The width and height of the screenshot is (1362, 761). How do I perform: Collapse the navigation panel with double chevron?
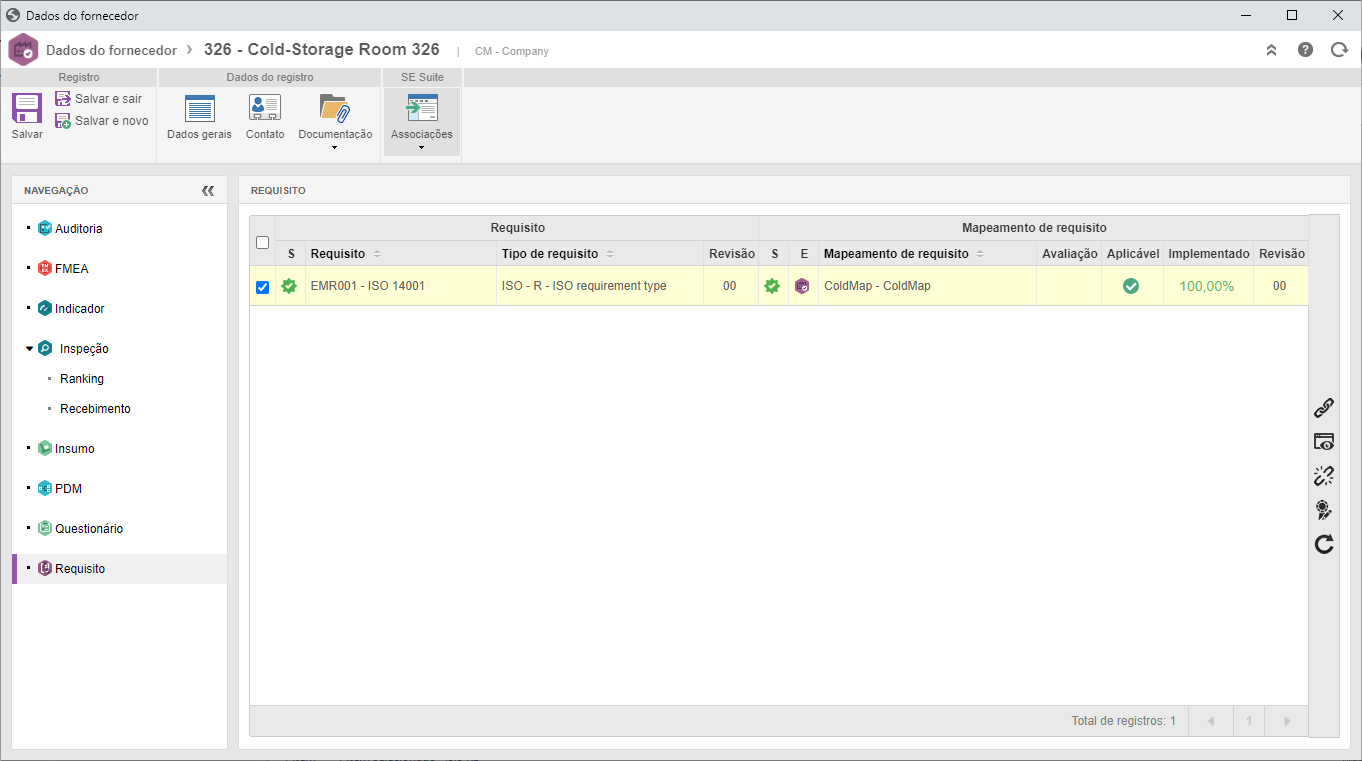coord(208,190)
